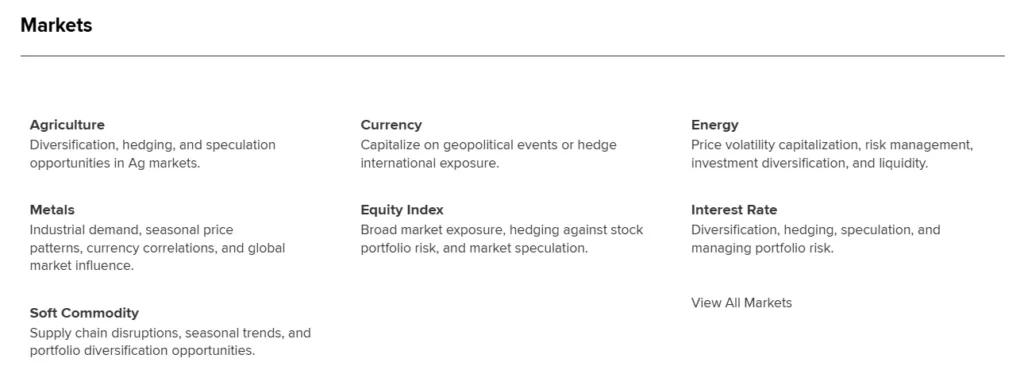Click 'international exposure.' text under Currency
Viewport: 1024px width, 370px height.
(430, 163)
